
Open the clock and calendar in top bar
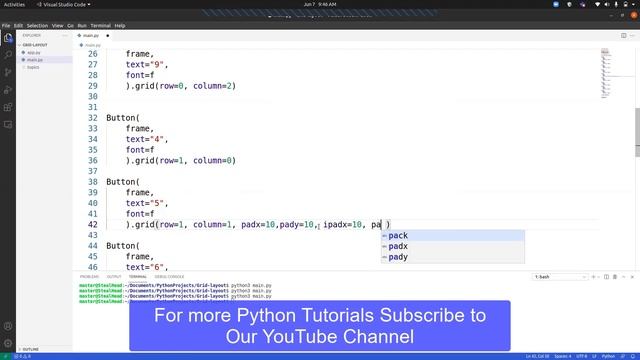(320, 4)
